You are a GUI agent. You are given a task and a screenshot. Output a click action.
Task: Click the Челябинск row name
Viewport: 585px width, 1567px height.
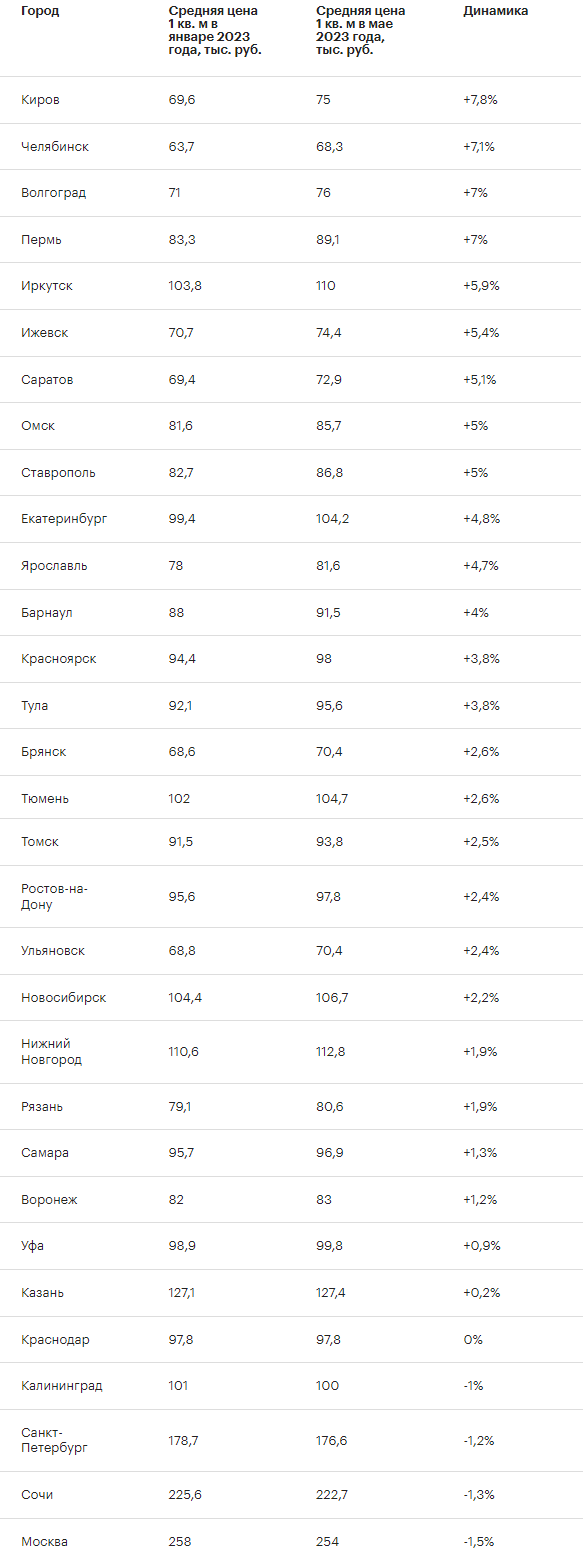tap(55, 147)
